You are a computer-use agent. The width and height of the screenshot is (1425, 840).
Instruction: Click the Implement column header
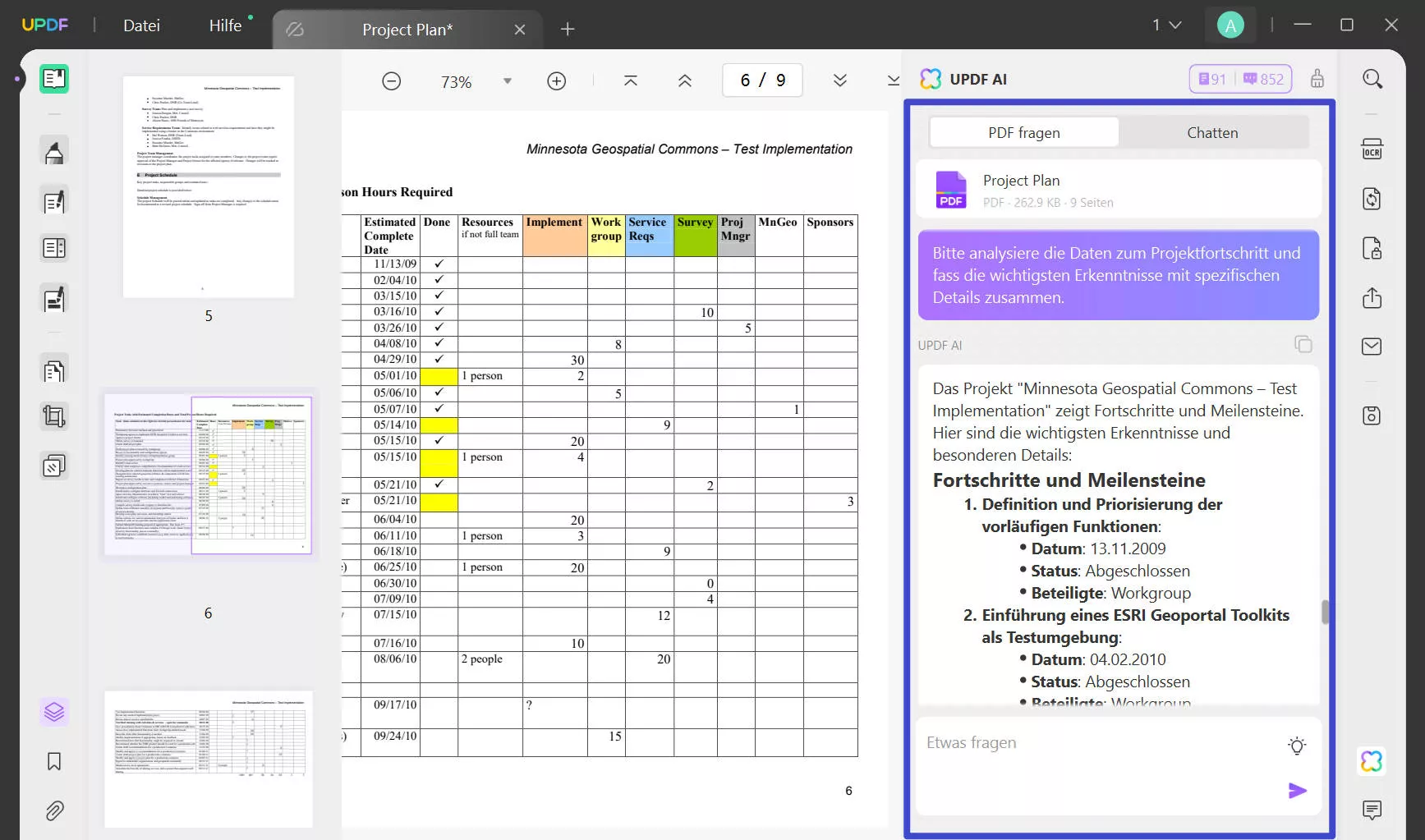tap(554, 236)
